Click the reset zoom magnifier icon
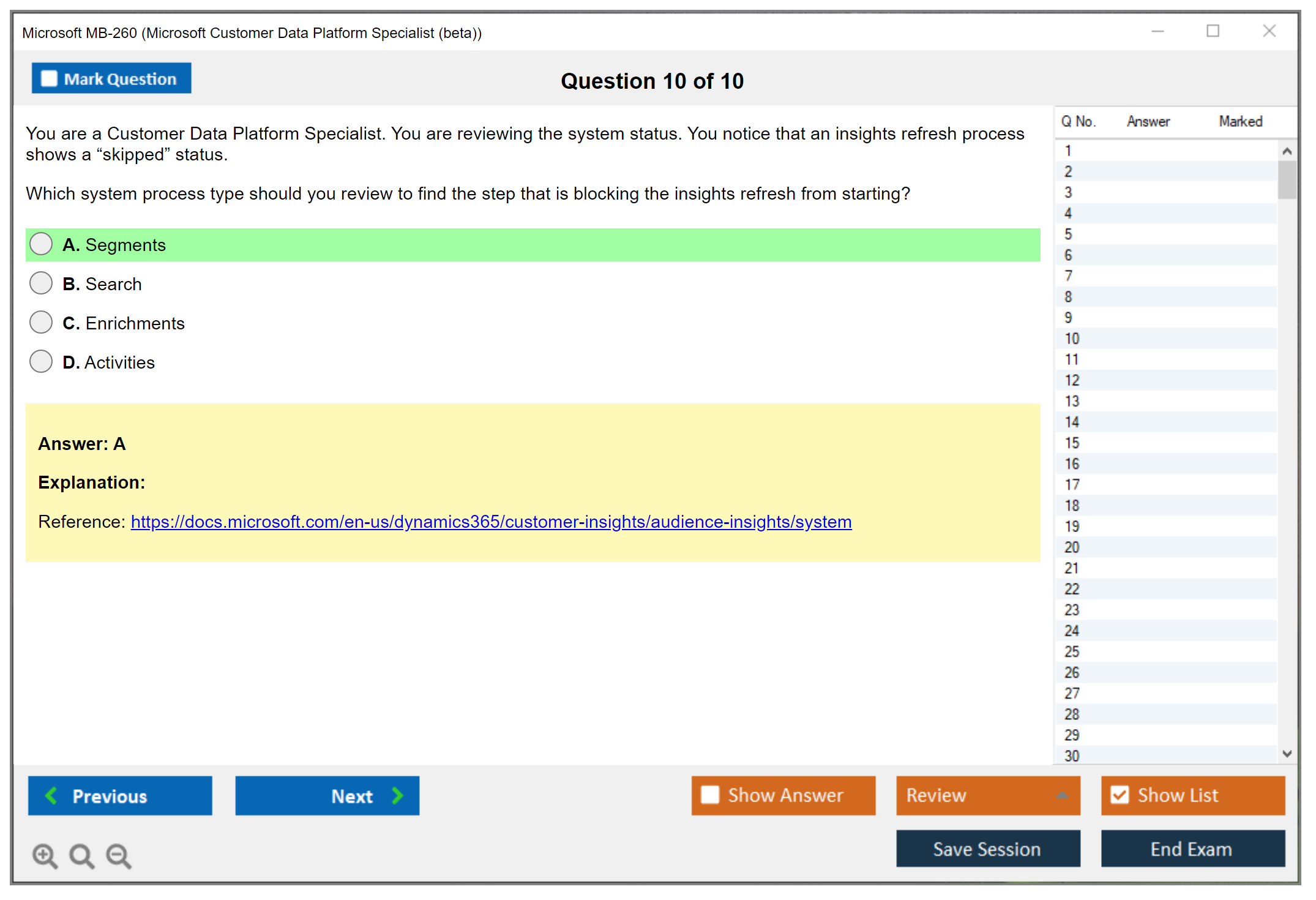This screenshot has height=900, width=1316. (x=81, y=855)
